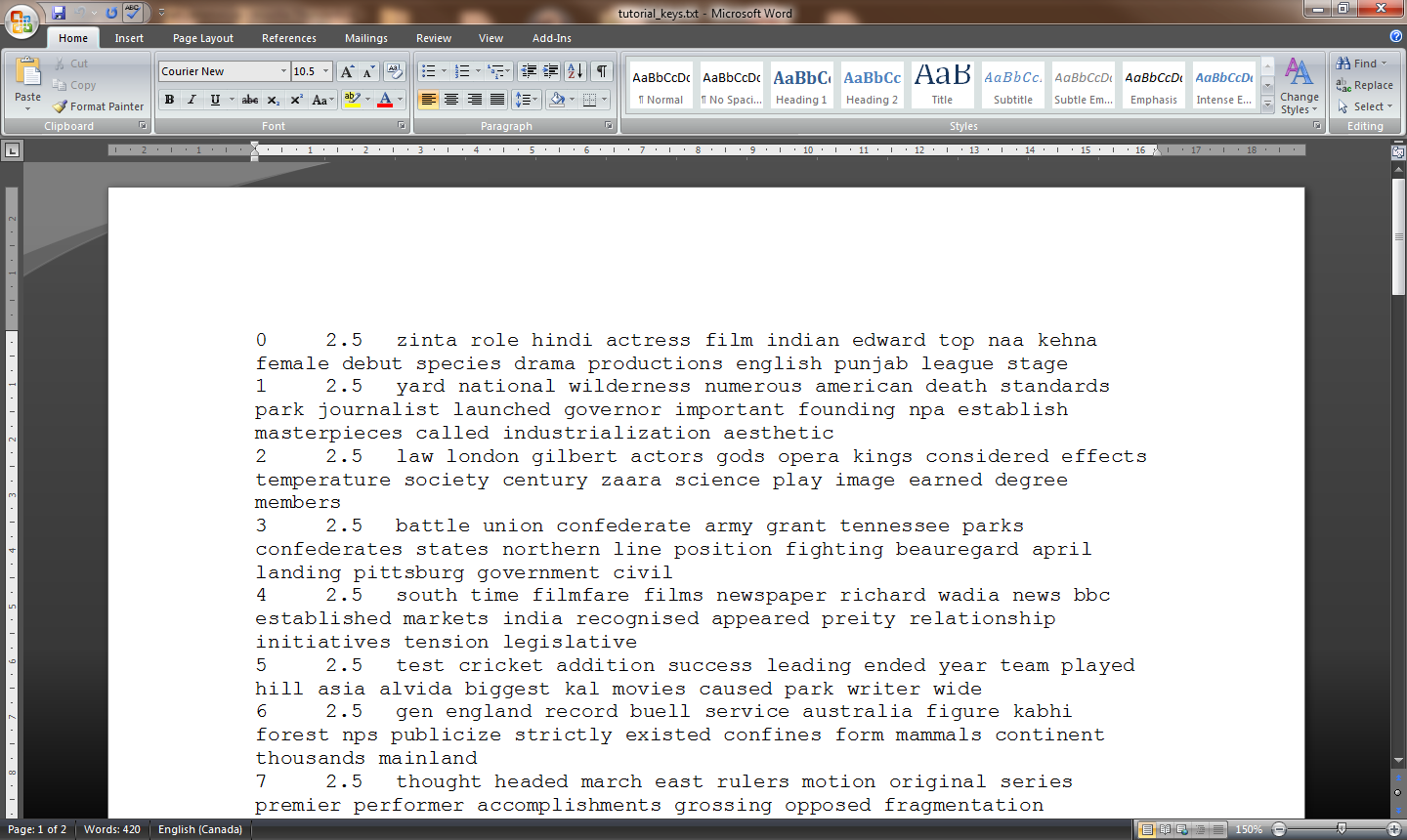
Task: Switch to the Page Layout ribbon tab
Action: click(202, 38)
